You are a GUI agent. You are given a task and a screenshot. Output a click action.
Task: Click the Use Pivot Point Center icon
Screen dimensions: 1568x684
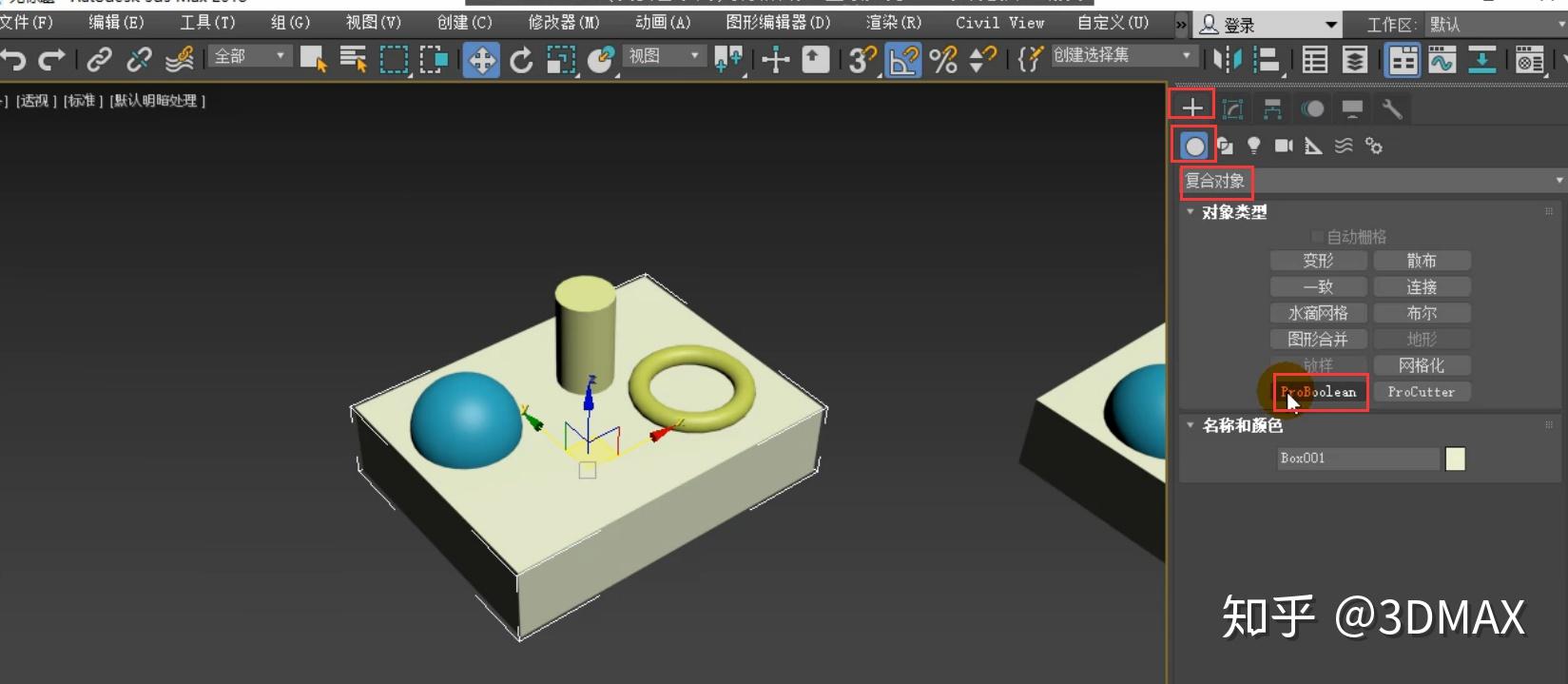pos(729,60)
